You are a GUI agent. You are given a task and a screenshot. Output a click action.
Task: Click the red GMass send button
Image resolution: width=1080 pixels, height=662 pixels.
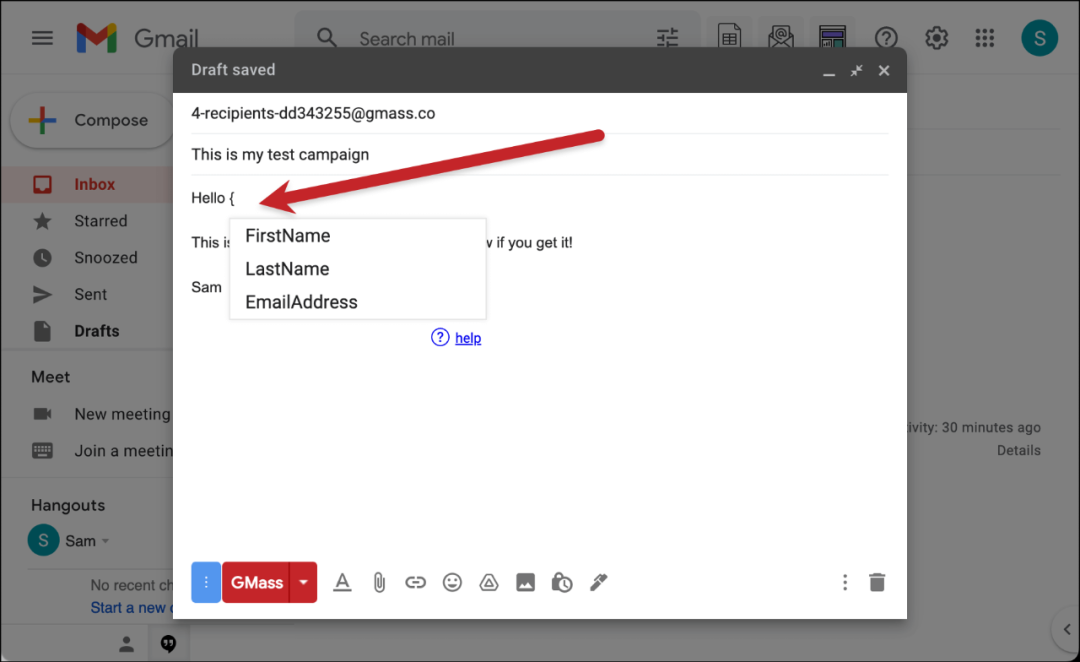point(256,582)
